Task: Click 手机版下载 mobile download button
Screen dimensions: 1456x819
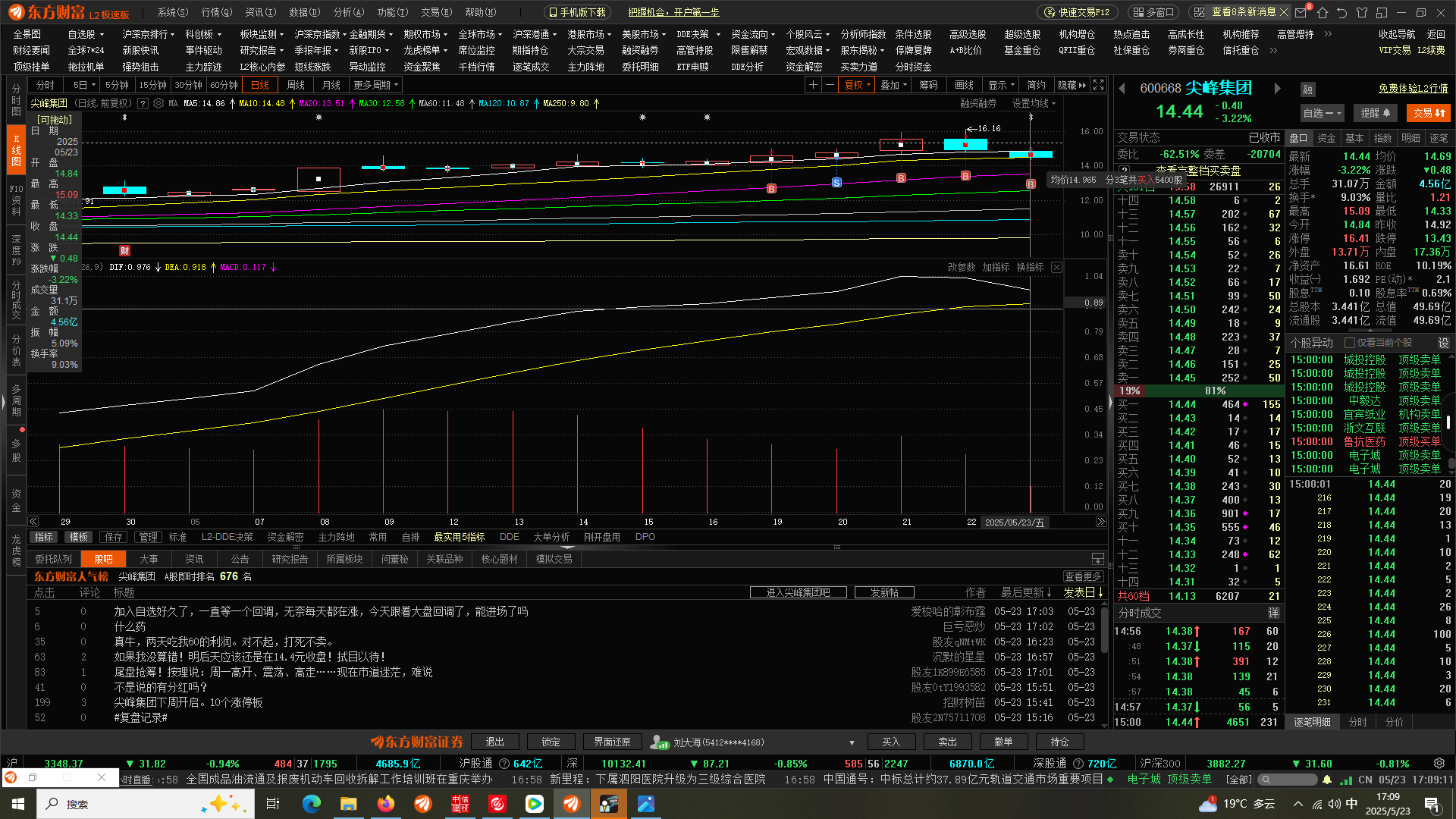Action: click(577, 12)
